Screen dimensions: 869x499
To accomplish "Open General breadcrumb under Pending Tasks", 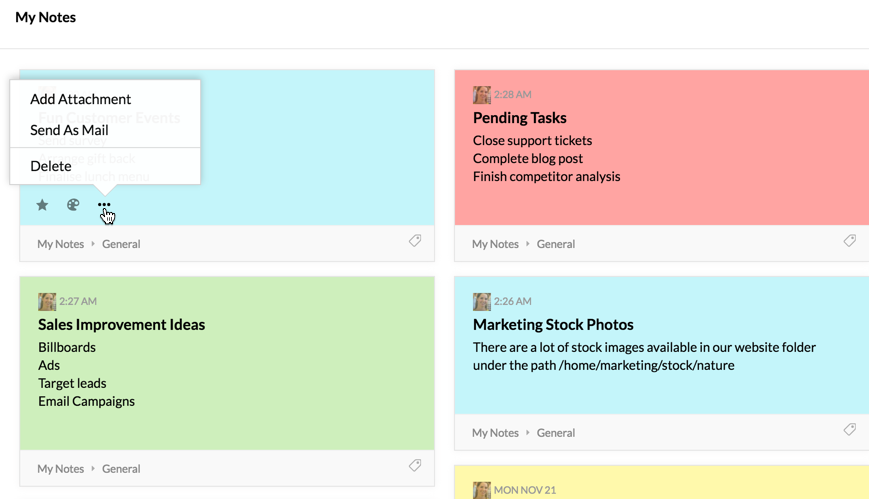I will (556, 244).
